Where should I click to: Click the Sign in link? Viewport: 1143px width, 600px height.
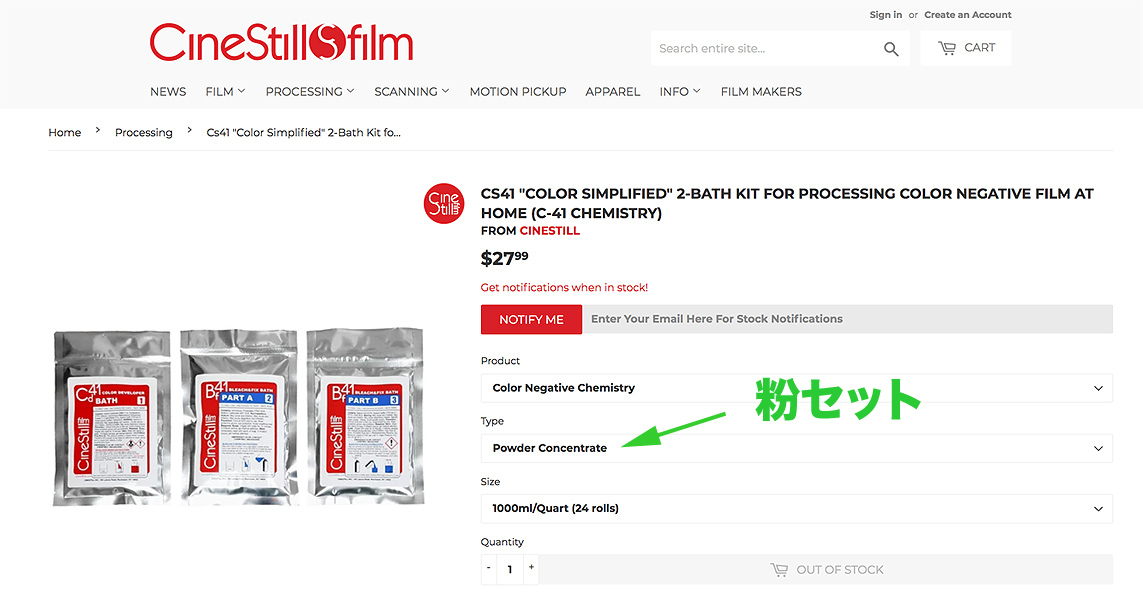pos(885,15)
